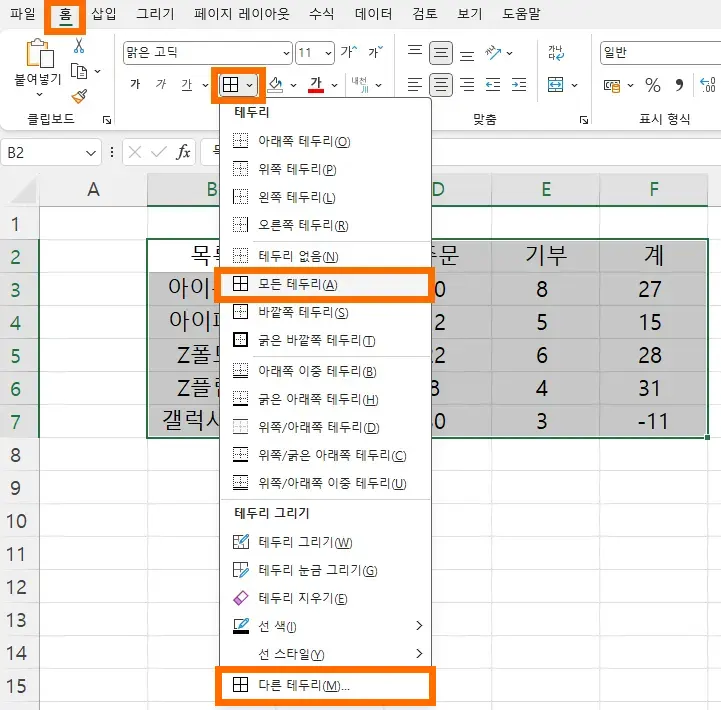Toggle italic (가) formatting
The width and height of the screenshot is (721, 710).
[160, 85]
